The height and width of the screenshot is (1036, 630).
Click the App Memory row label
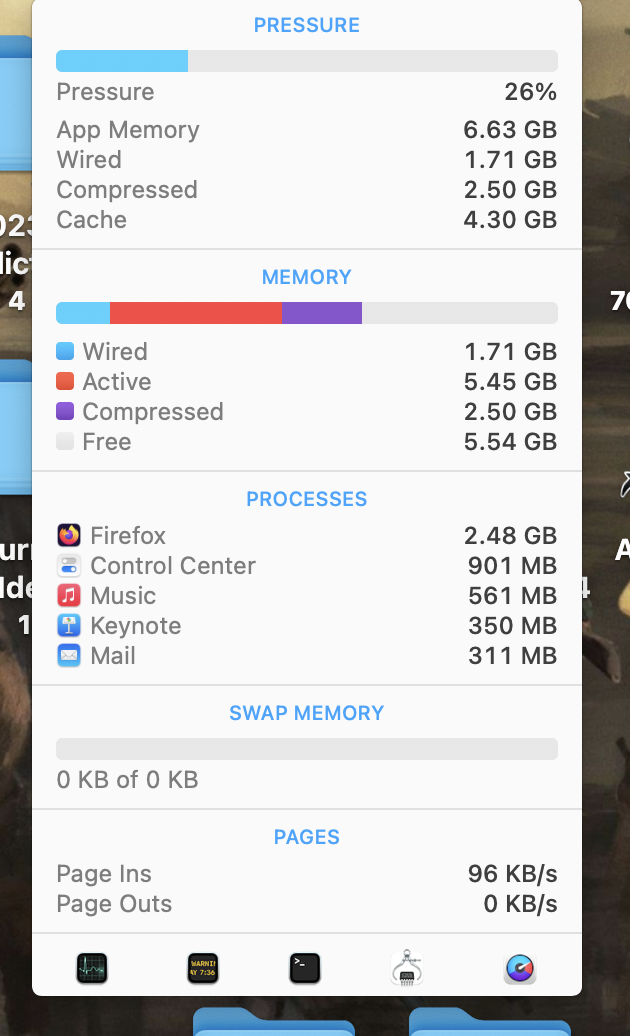[x=128, y=130]
